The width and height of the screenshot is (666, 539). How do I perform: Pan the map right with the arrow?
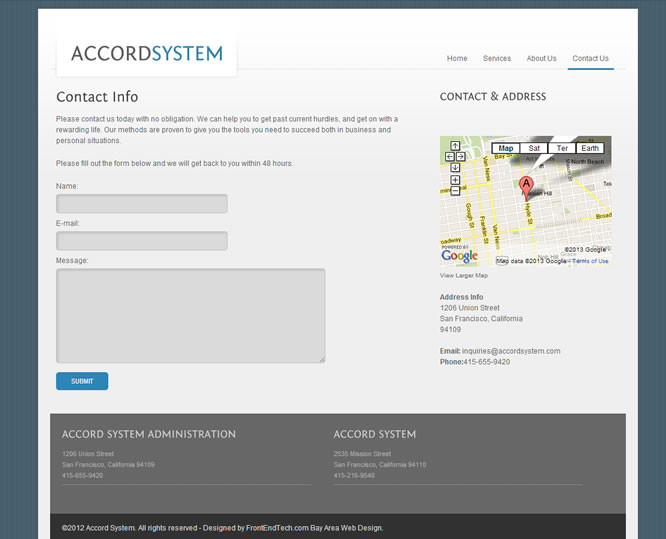click(461, 157)
